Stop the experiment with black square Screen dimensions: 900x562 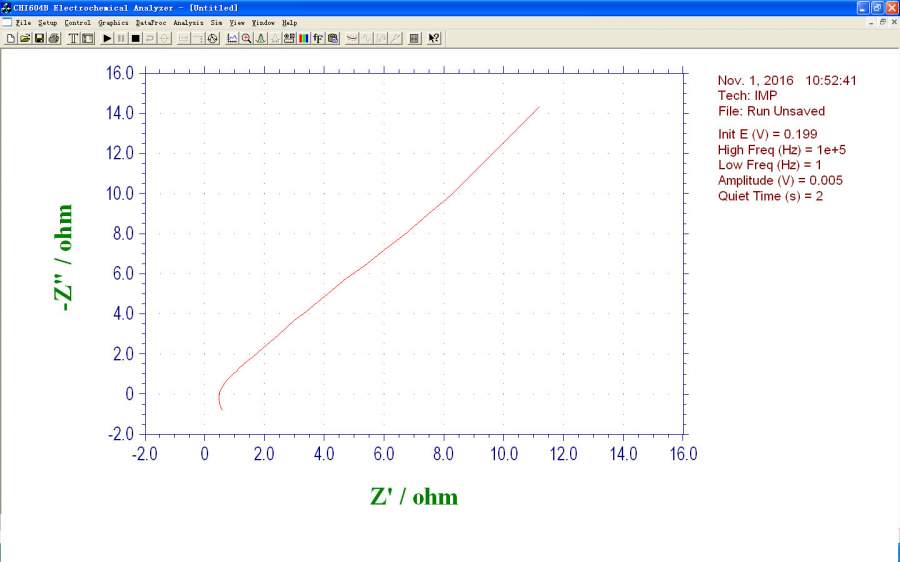click(135, 38)
